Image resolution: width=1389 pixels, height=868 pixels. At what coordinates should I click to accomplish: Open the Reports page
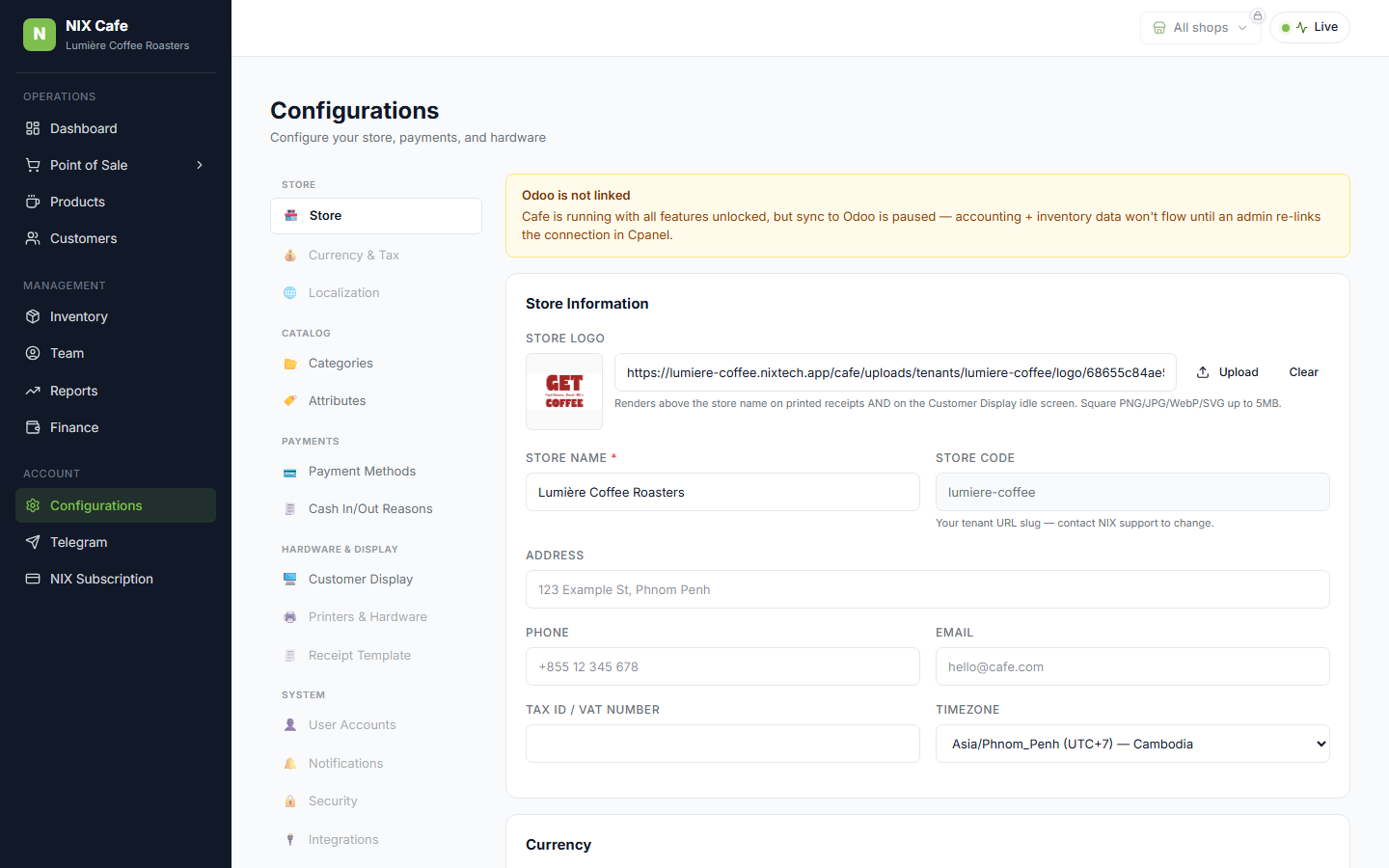[x=116, y=391]
